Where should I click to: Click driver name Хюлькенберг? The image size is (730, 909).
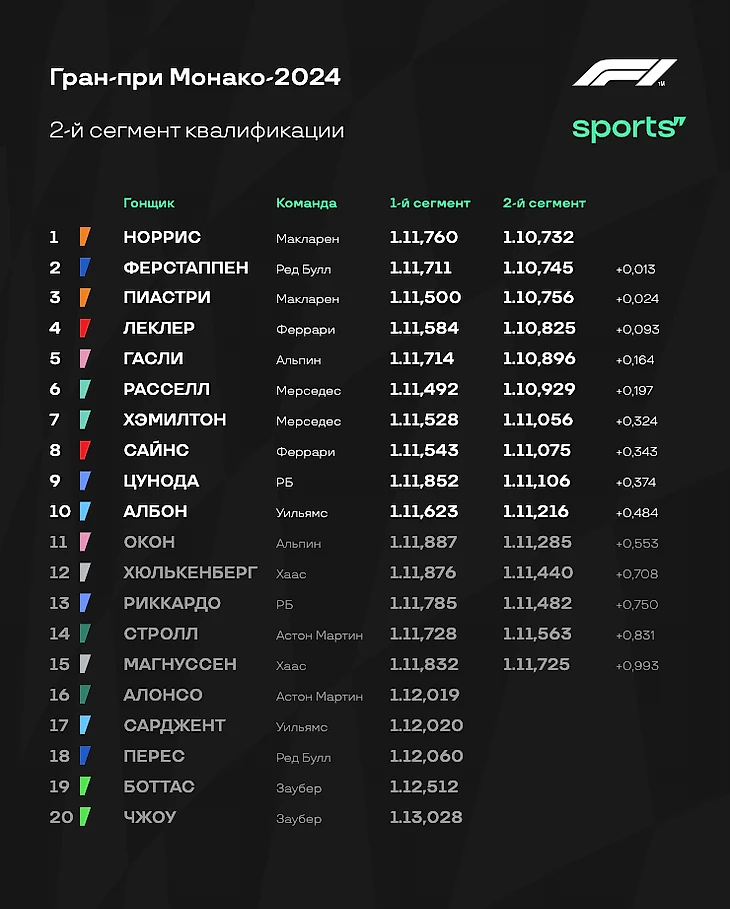click(x=190, y=573)
